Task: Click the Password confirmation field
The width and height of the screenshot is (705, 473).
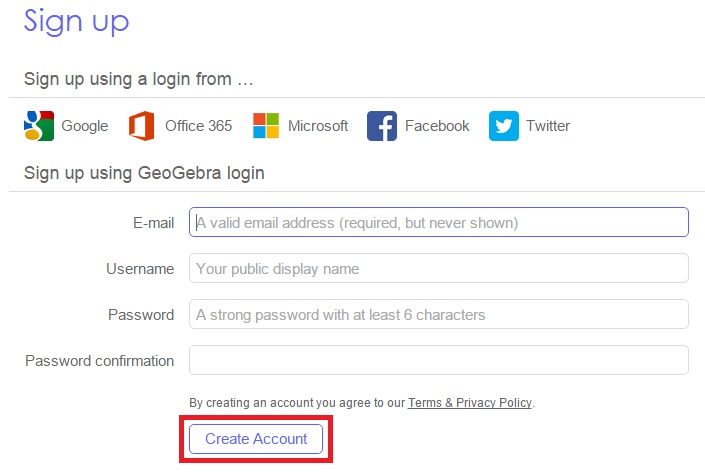Action: pos(439,360)
